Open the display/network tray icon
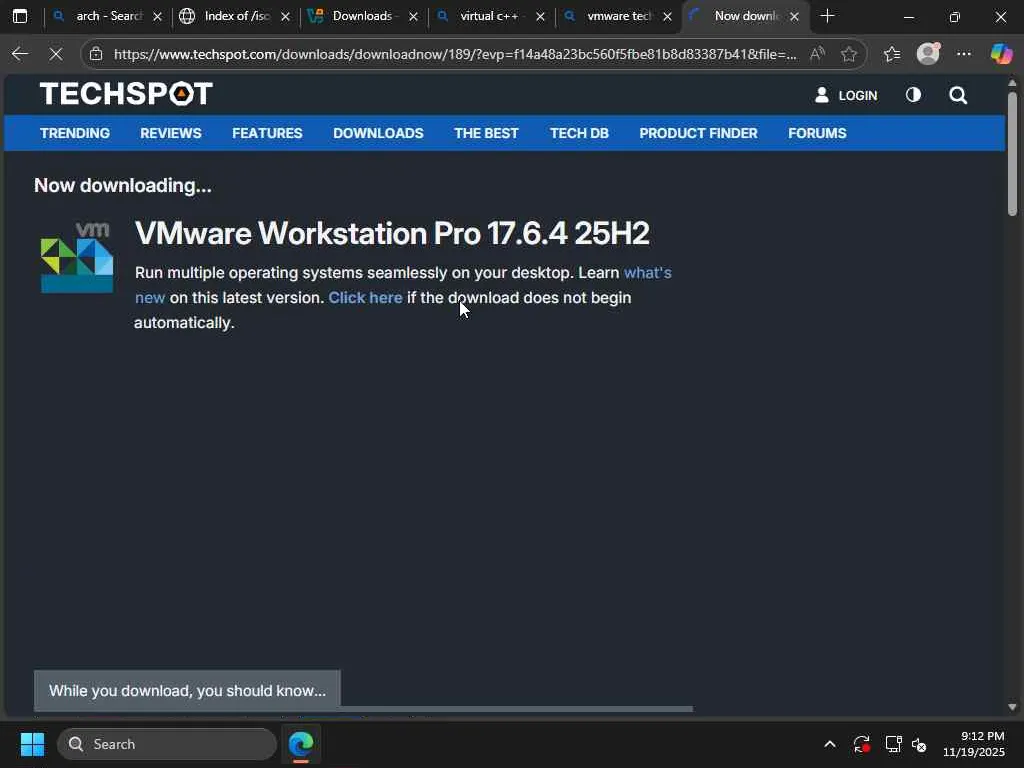The height and width of the screenshot is (768, 1024). pos(893,744)
